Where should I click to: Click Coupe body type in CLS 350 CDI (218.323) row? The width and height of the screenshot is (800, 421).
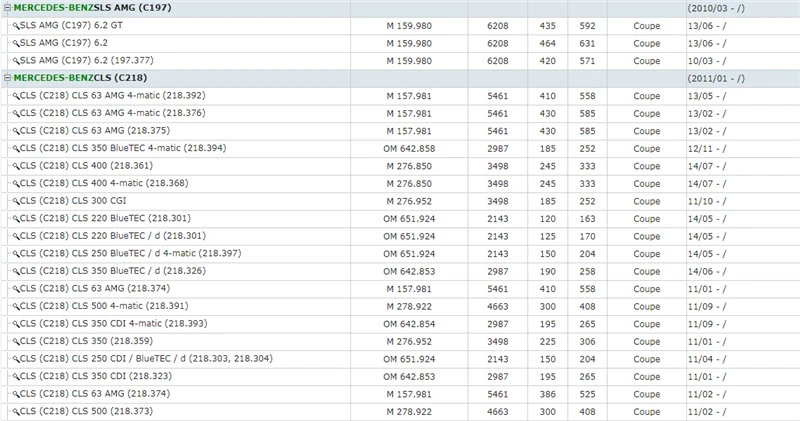(x=646, y=377)
